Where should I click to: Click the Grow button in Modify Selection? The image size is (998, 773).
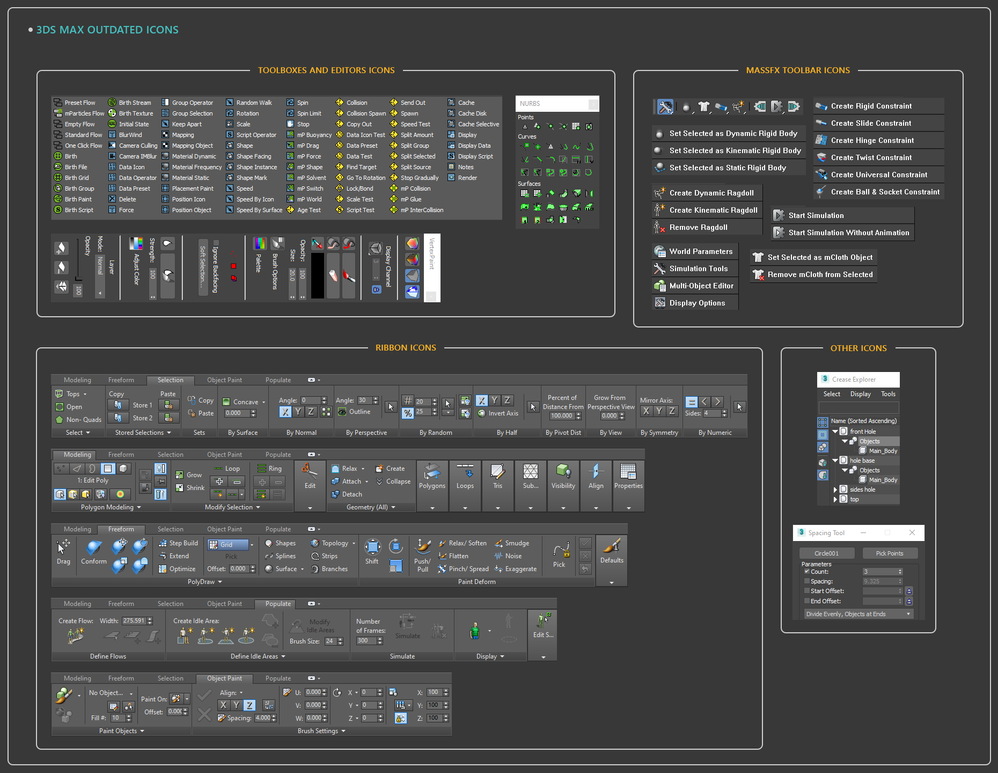pos(188,474)
